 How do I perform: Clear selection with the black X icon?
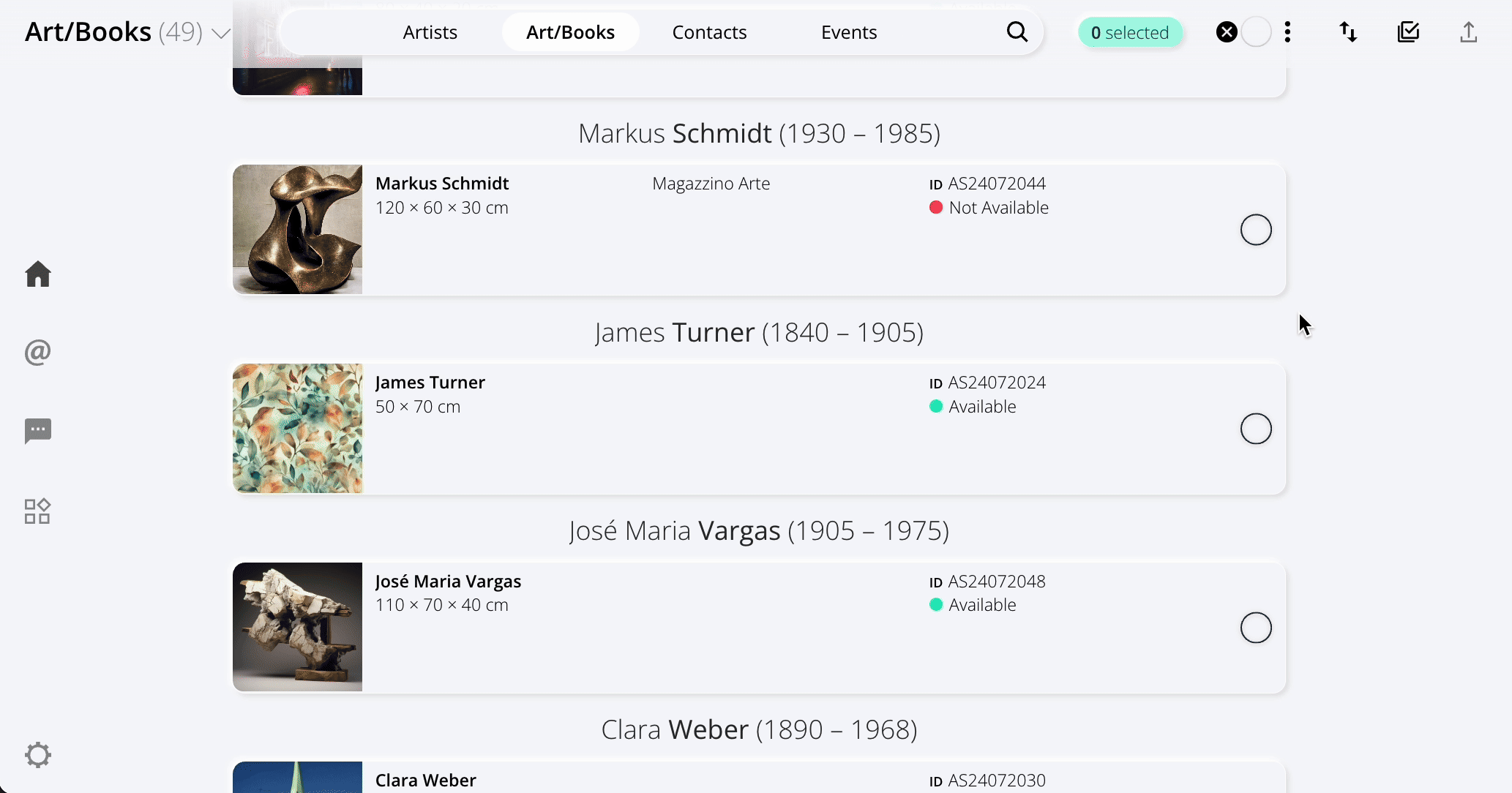point(1227,32)
